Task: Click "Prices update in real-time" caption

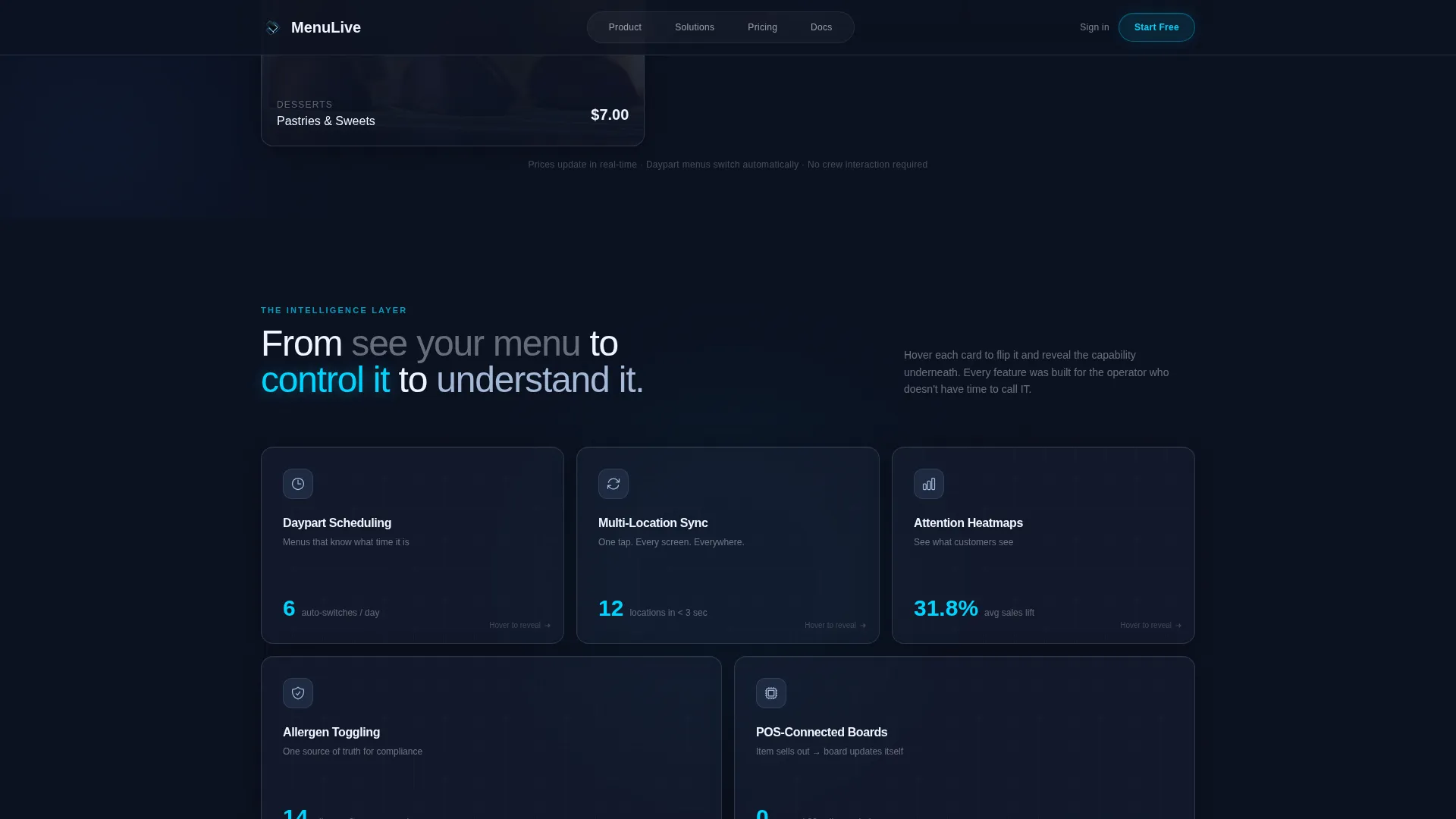Action: click(x=582, y=165)
